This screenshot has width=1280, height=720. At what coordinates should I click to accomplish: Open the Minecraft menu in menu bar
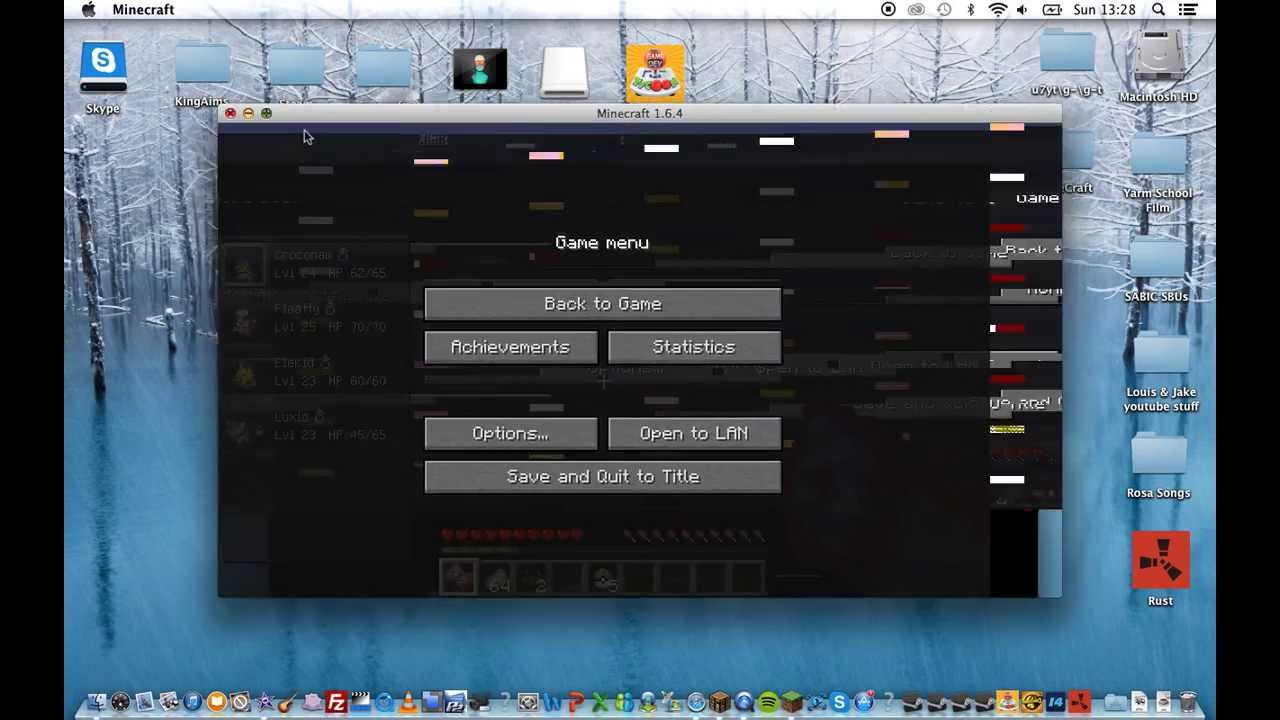tap(143, 10)
